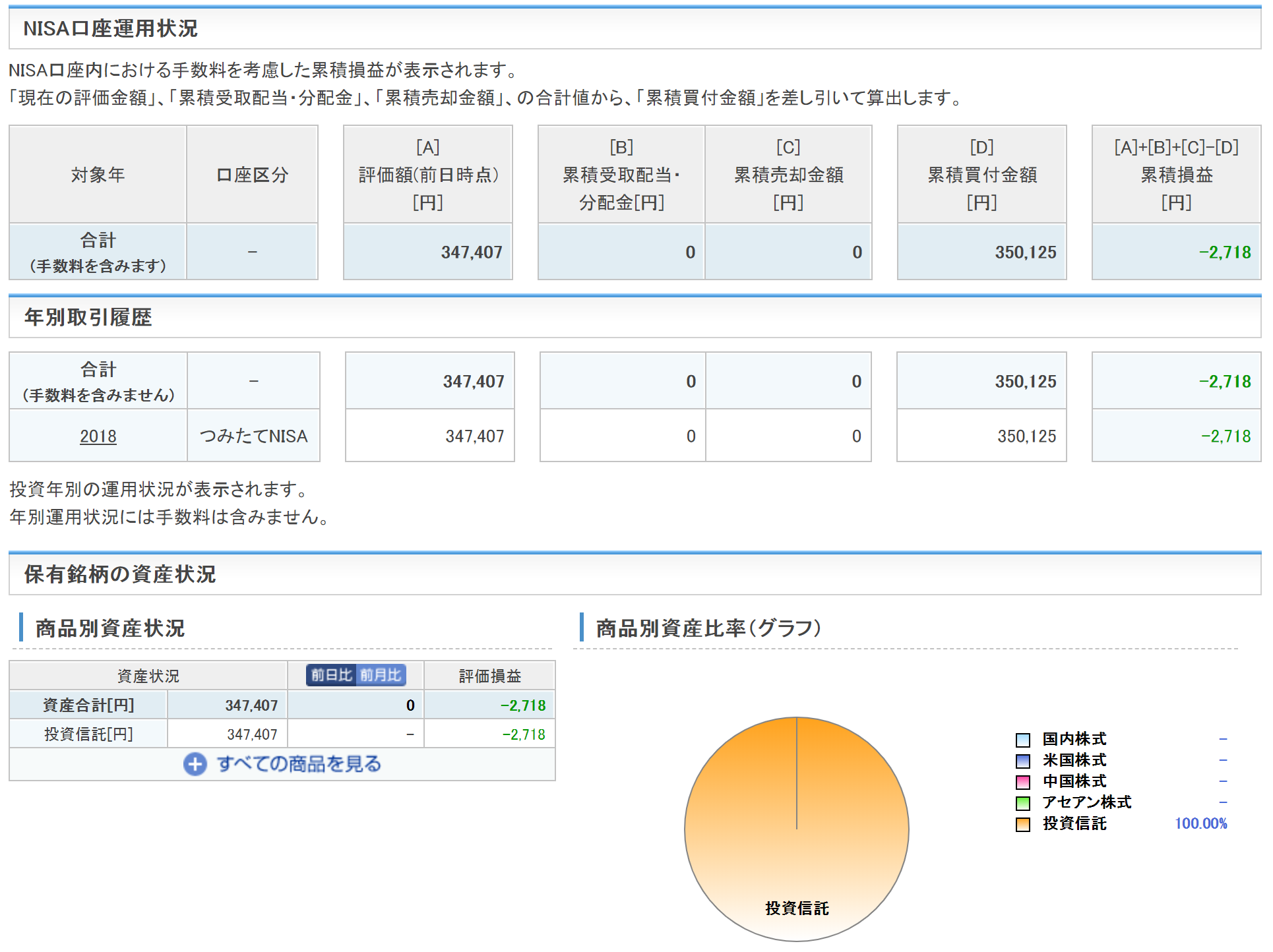Click the 投資信託[円] row label
Image resolution: width=1273 pixels, height=952 pixels.
click(x=88, y=734)
